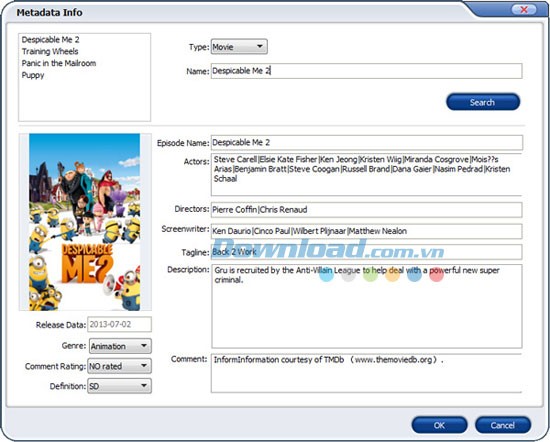Click the Screenwriter field
This screenshot has height=442, width=550.
coord(366,231)
